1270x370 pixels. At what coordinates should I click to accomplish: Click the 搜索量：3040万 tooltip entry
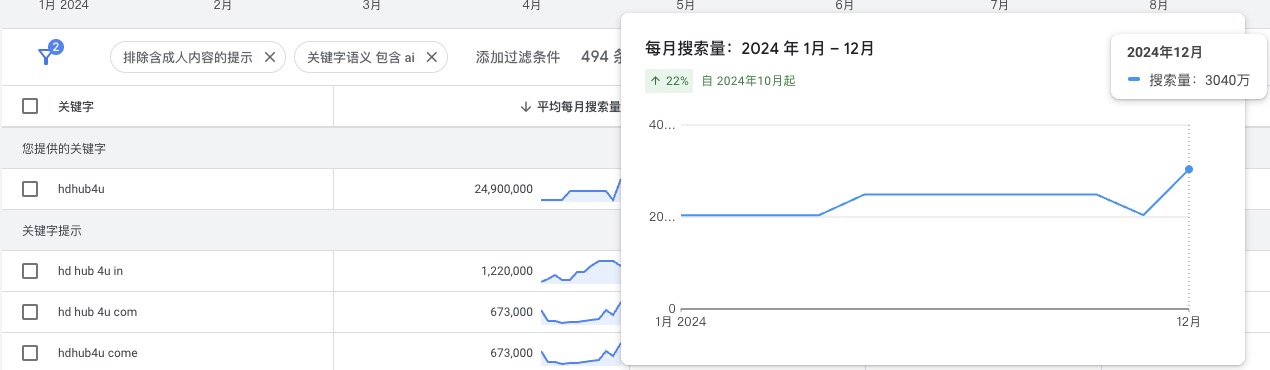click(x=1188, y=81)
